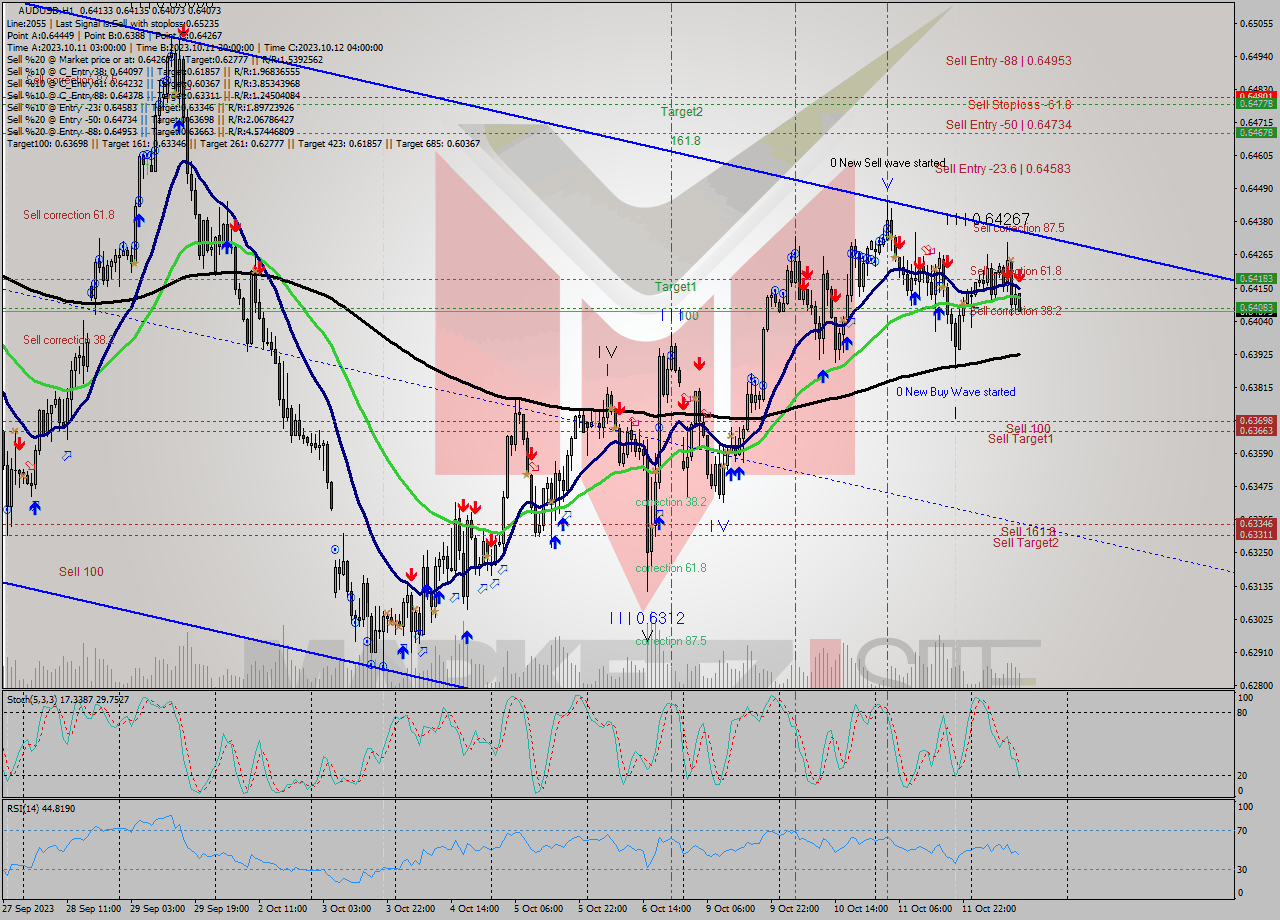The width and height of the screenshot is (1280, 920).
Task: Click the 'Stoch(5,3,3) 17.3387 29.7527' indicator title
Action: (x=68, y=699)
